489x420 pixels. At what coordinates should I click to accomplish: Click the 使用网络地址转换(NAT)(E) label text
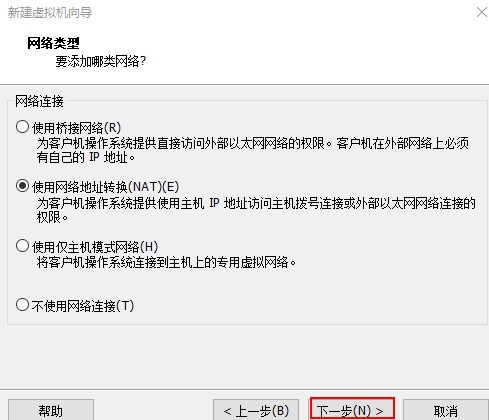coord(105,187)
